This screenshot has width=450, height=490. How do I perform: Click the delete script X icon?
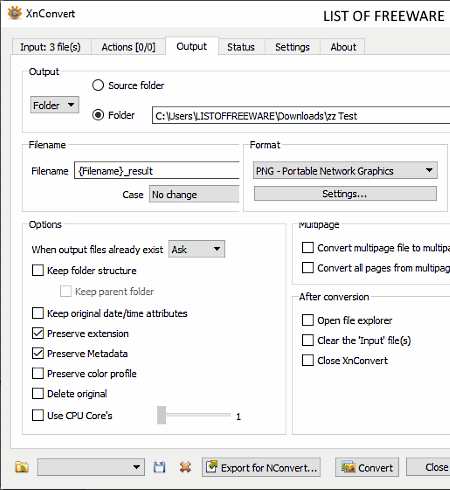(x=185, y=467)
